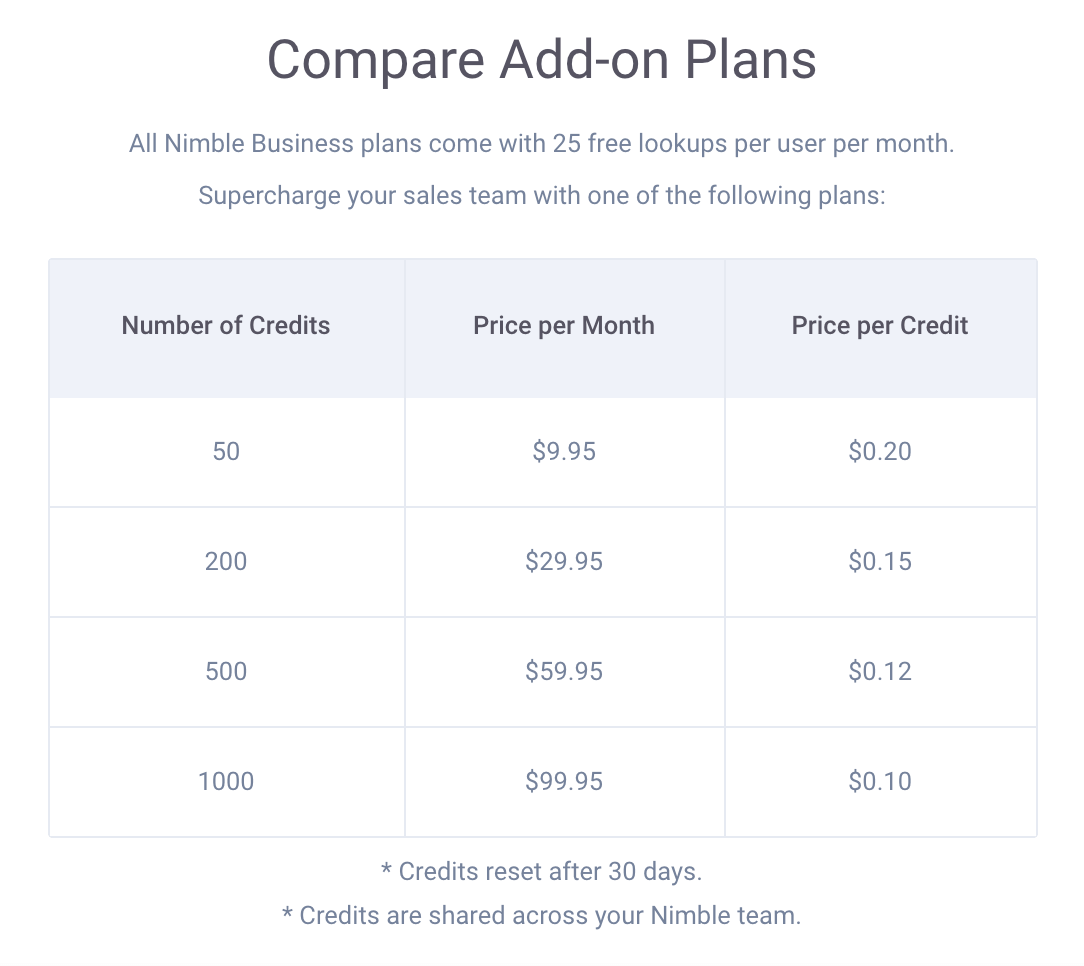Click the $9.95 monthly price
This screenshot has height=966, width=1084.
[x=564, y=452]
